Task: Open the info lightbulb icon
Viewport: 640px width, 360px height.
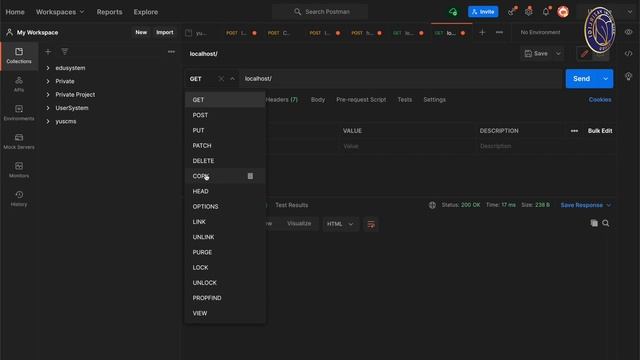Action: pyautogui.click(x=629, y=76)
